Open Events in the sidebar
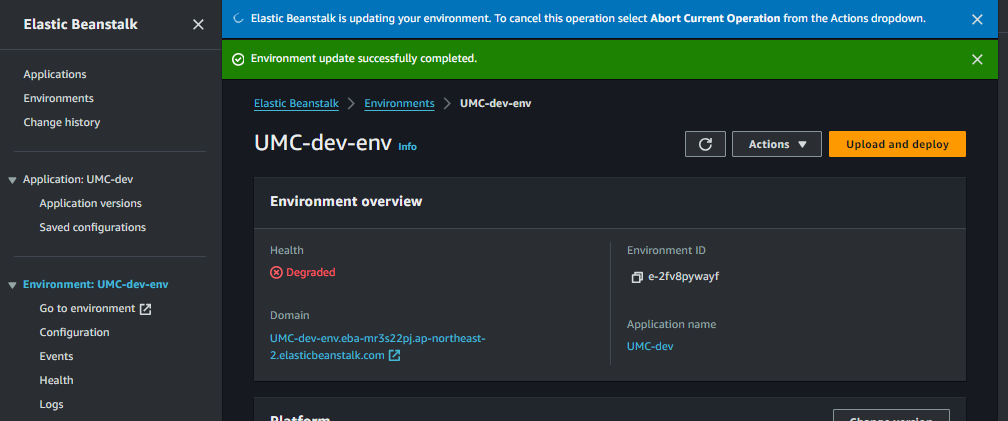The width and height of the screenshot is (1008, 421). click(57, 356)
